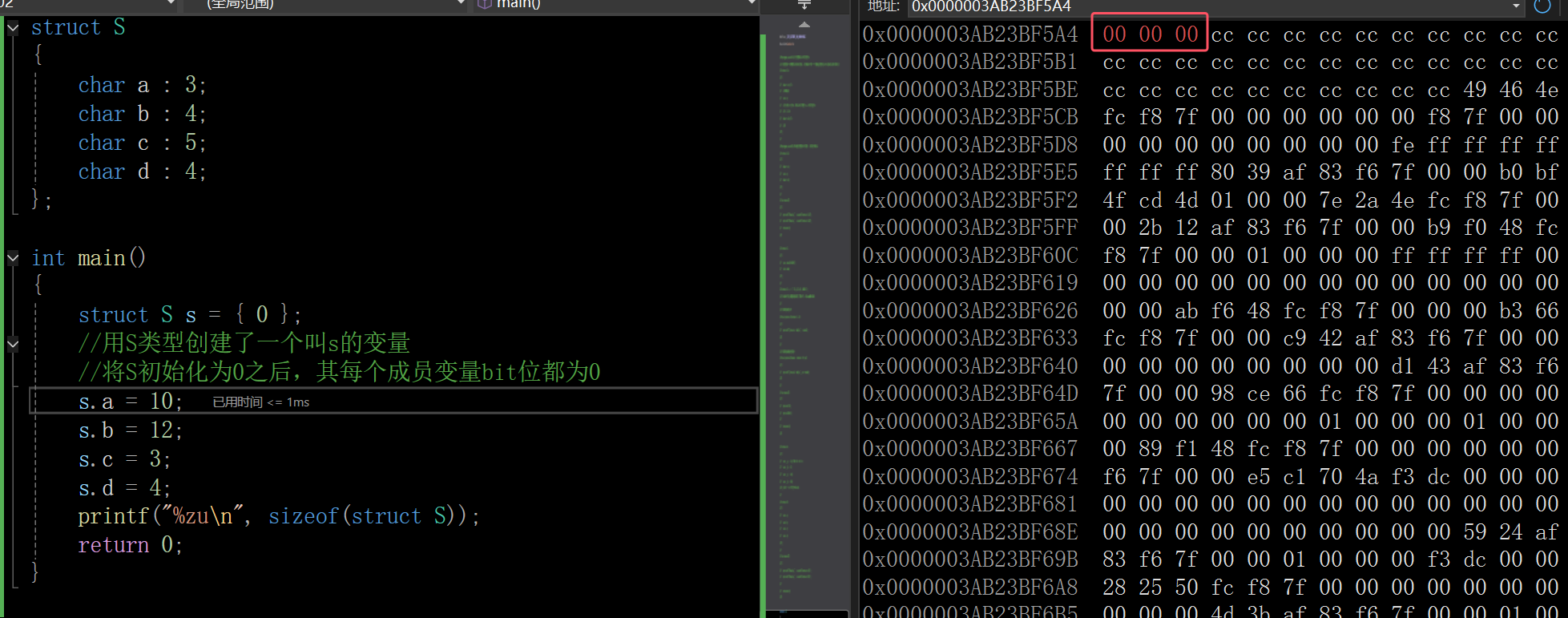Click the main() function cube icon
1568x618 pixels.
coord(484,4)
